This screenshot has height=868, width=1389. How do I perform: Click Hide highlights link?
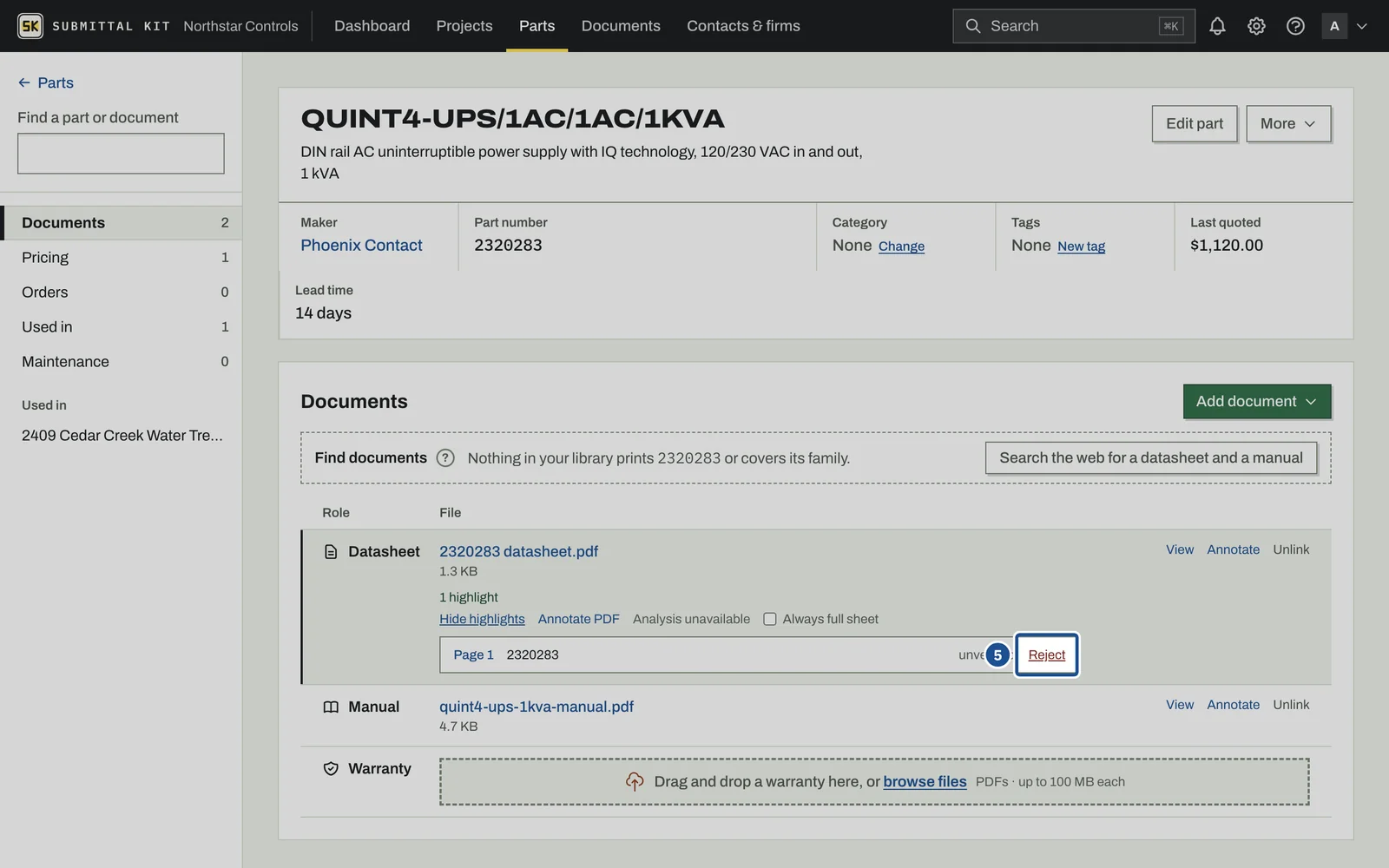pyautogui.click(x=482, y=619)
